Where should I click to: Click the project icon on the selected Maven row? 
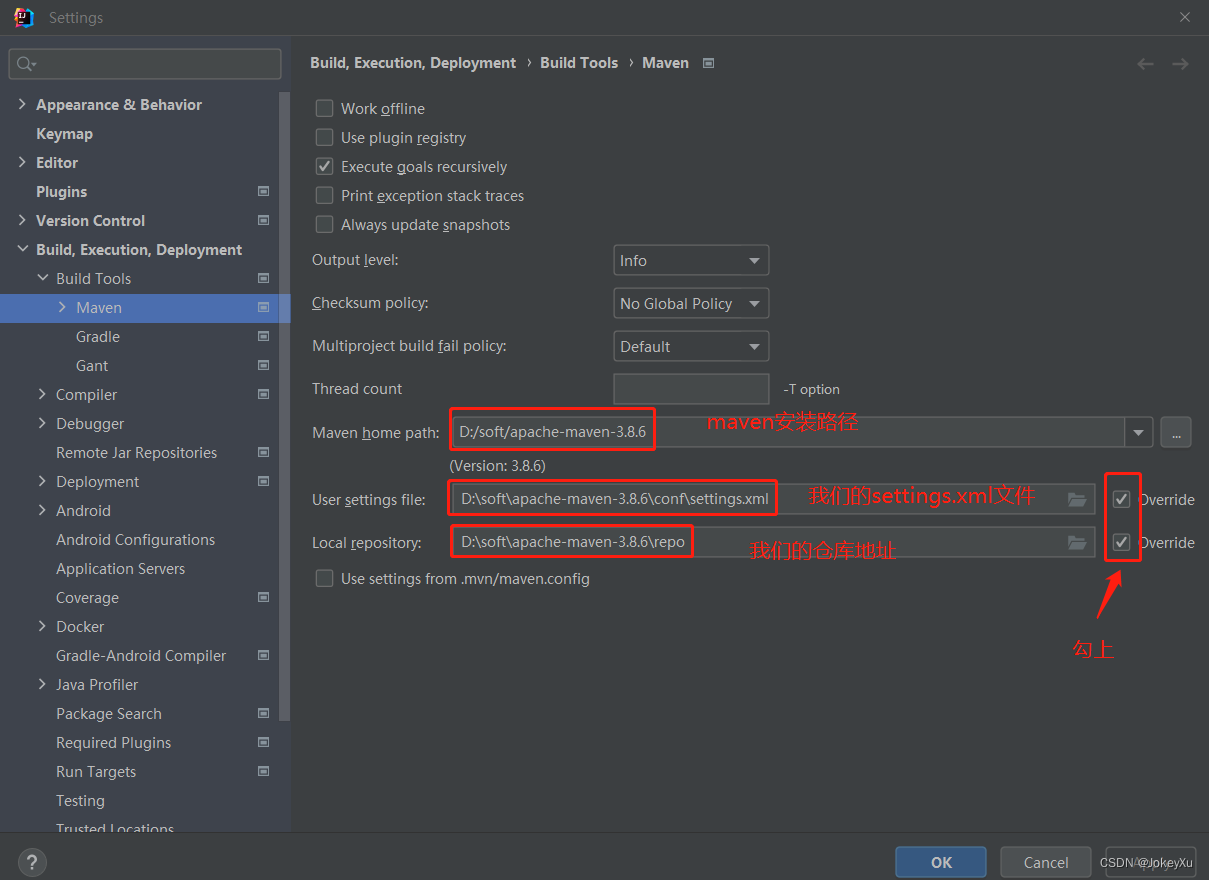point(264,307)
